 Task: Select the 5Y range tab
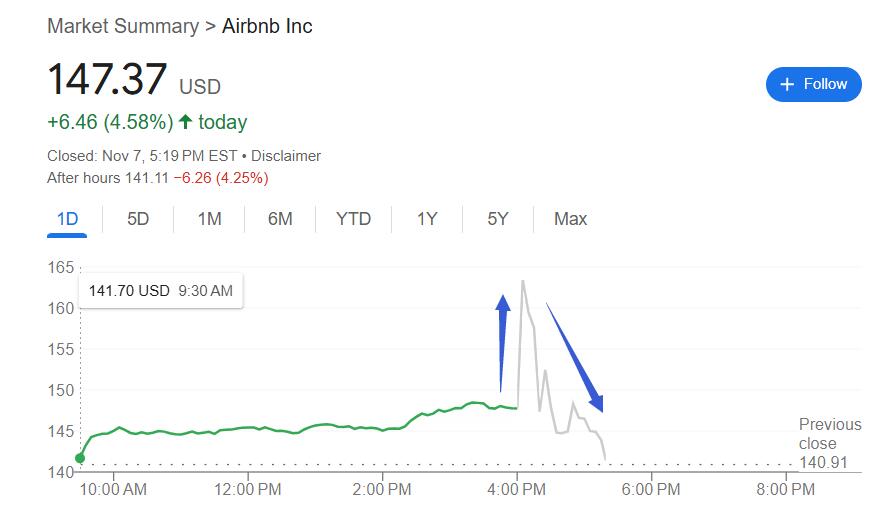(498, 219)
